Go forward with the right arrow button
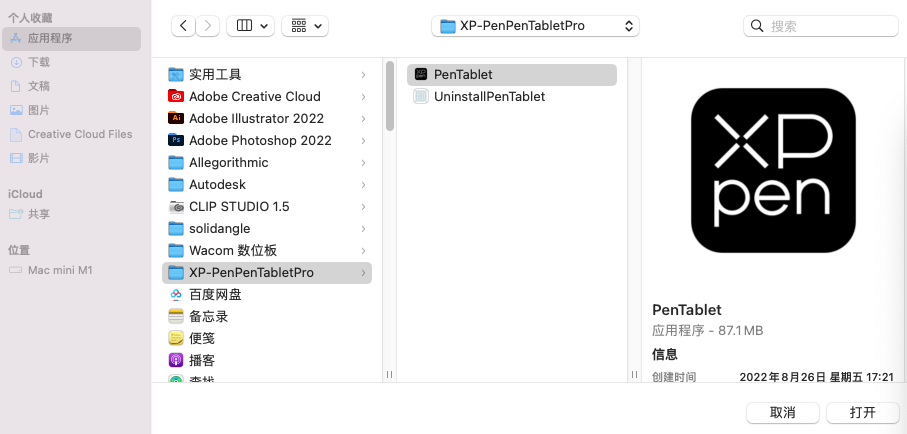This screenshot has height=434, width=907. 208,26
